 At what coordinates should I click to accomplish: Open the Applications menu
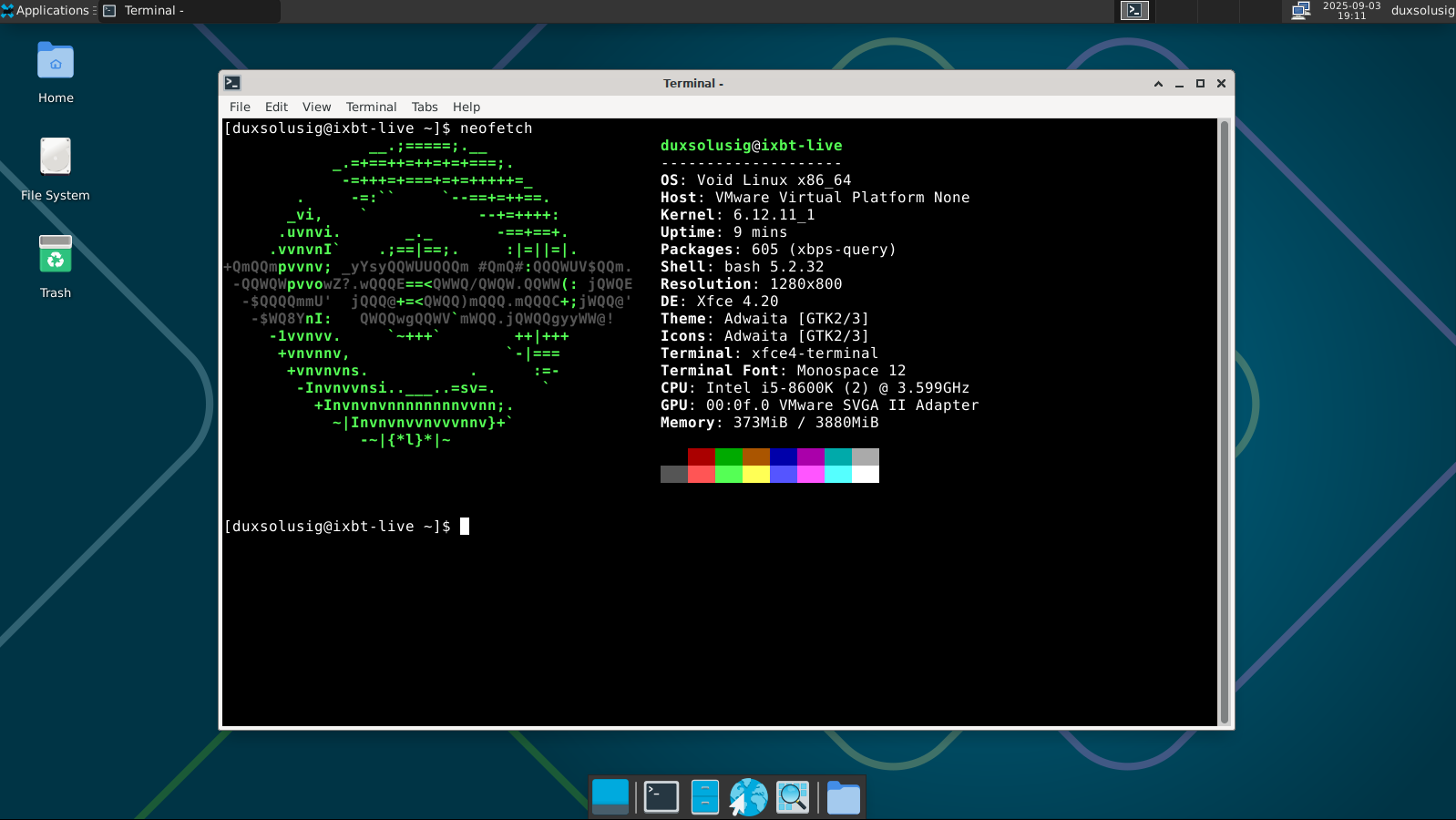tap(47, 10)
